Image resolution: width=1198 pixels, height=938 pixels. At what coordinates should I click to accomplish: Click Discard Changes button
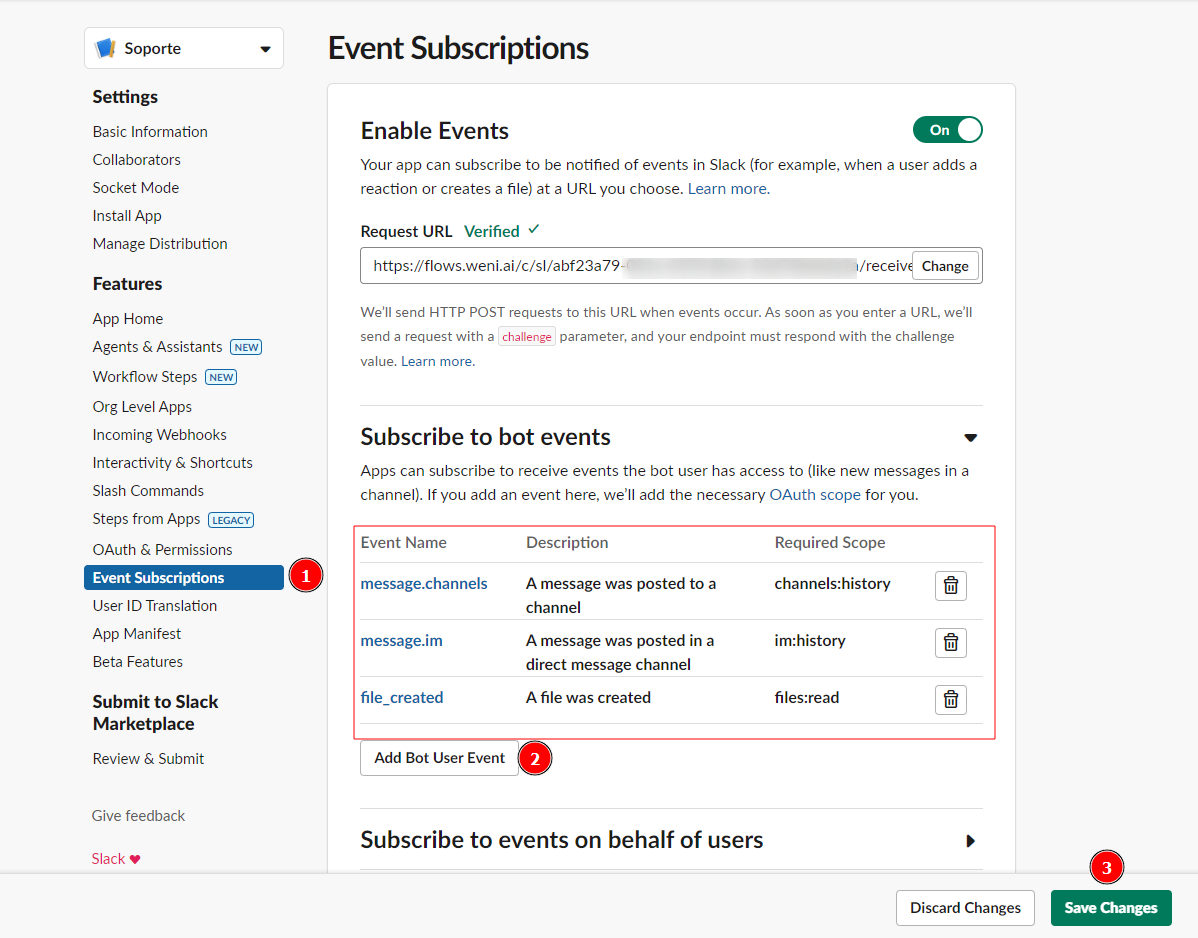click(965, 908)
